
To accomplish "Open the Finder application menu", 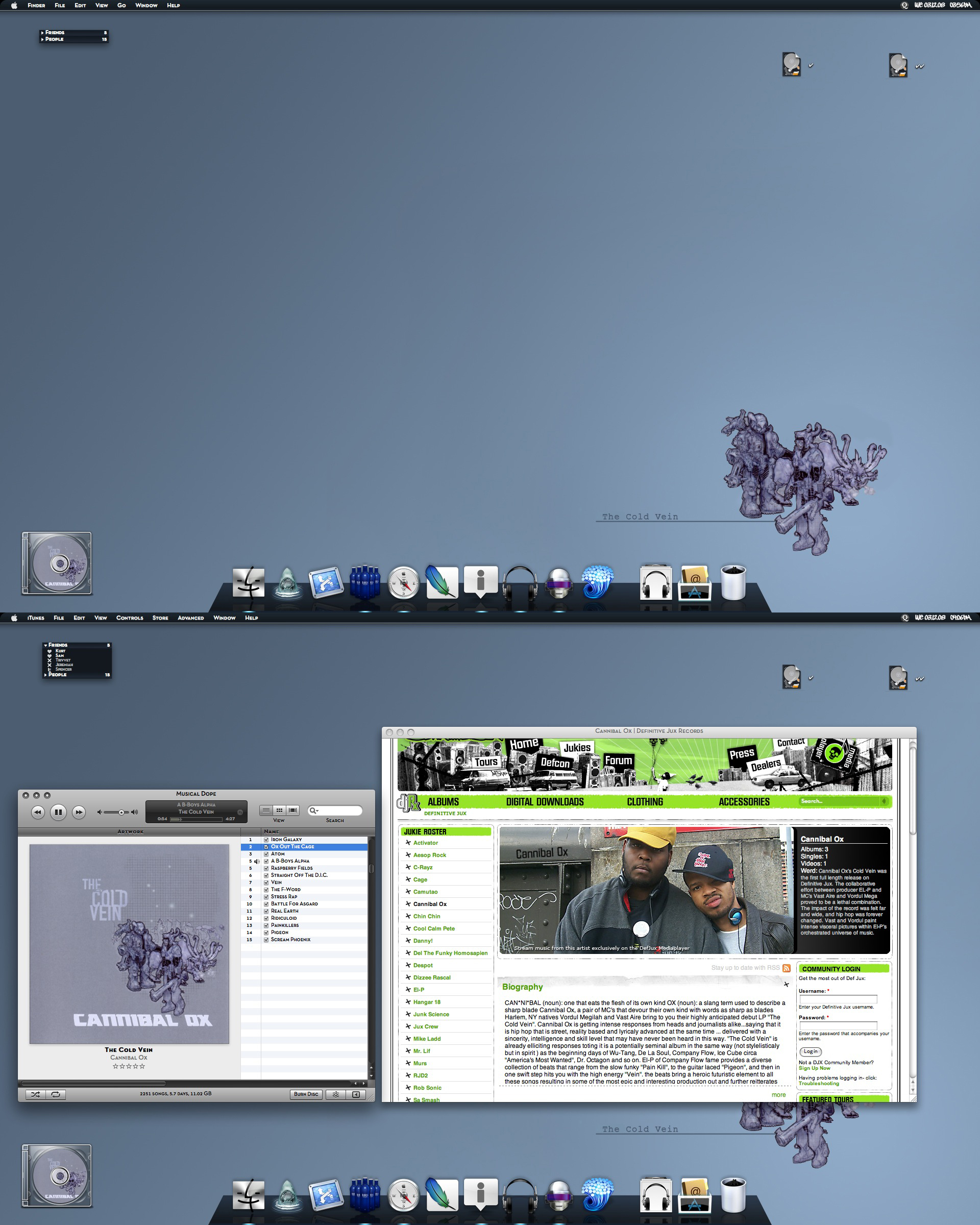I will tap(36, 5).
